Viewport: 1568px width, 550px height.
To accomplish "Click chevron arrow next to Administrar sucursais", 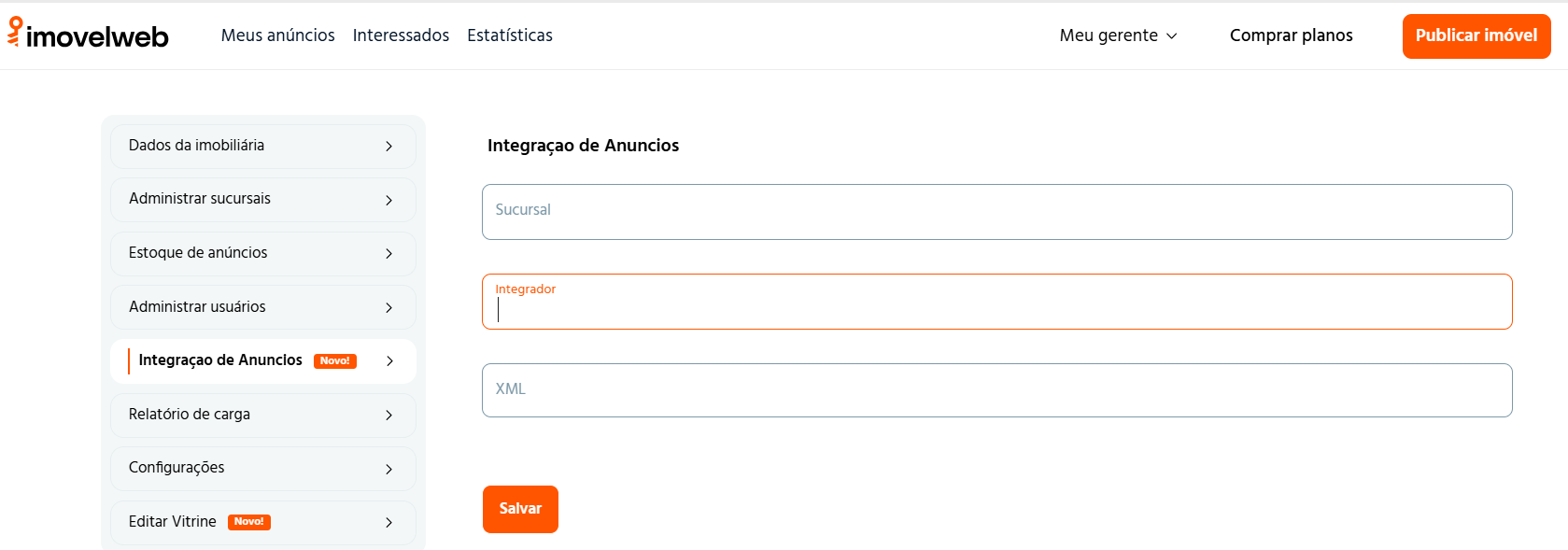I will click(x=388, y=200).
